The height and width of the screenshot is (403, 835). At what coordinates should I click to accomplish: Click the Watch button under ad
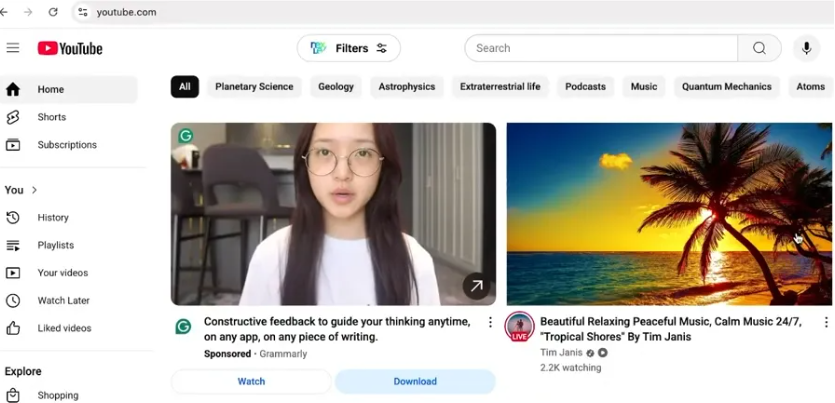pyautogui.click(x=251, y=381)
